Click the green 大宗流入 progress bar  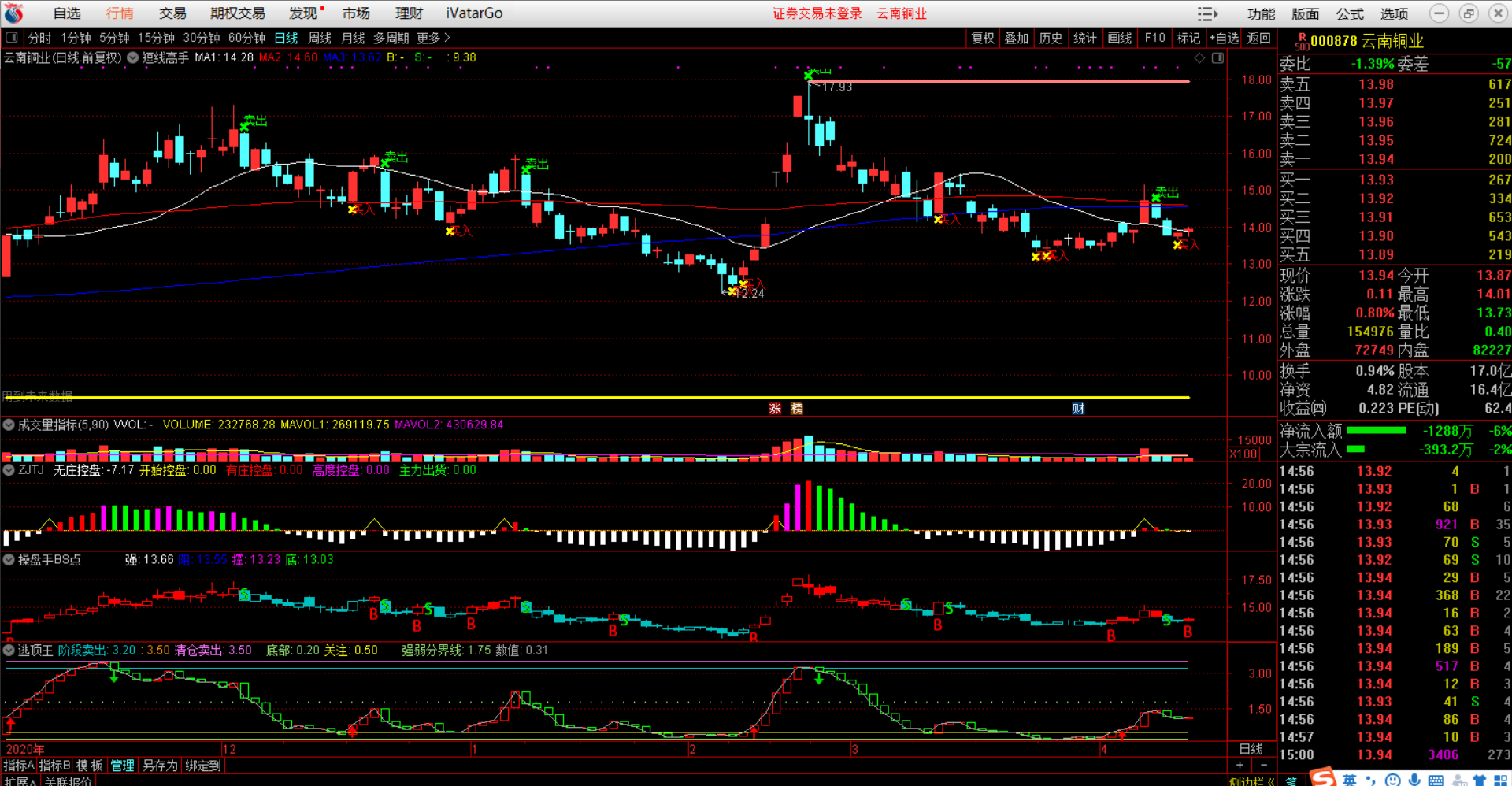pyautogui.click(x=1355, y=449)
